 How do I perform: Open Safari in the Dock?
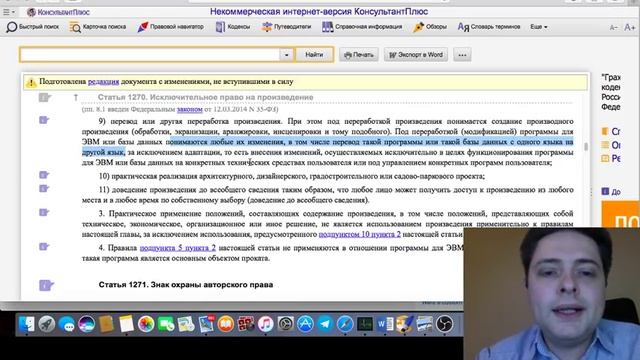345,324
